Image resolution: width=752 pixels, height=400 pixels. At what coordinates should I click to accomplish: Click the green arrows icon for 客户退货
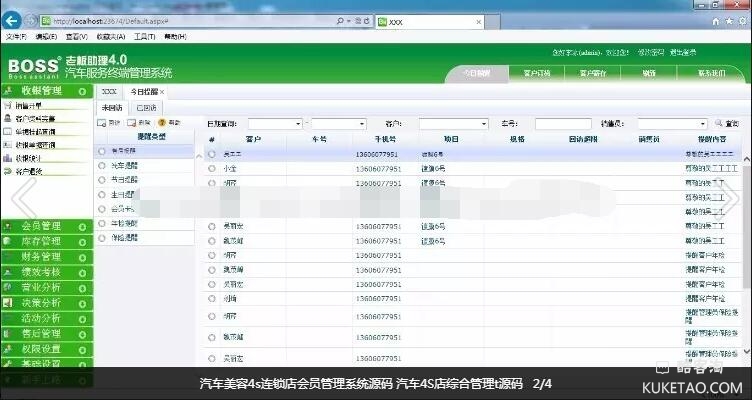click(x=7, y=171)
